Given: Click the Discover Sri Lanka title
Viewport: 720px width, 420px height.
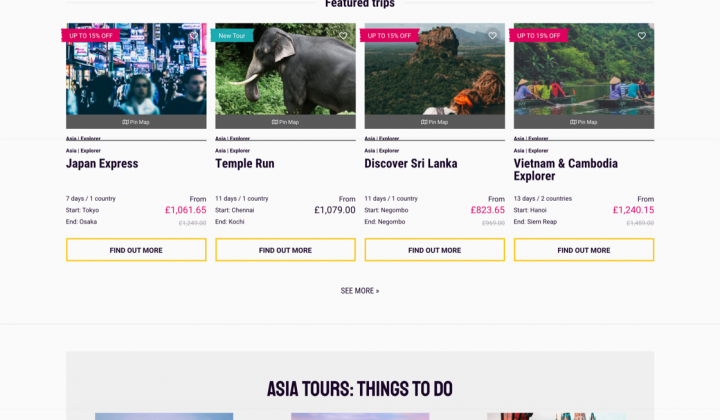Looking at the screenshot, I should coord(411,163).
